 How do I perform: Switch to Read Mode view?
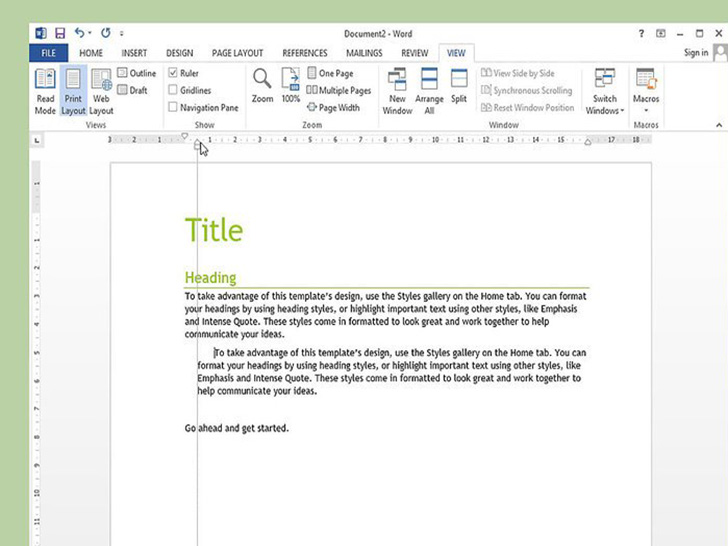coord(45,92)
